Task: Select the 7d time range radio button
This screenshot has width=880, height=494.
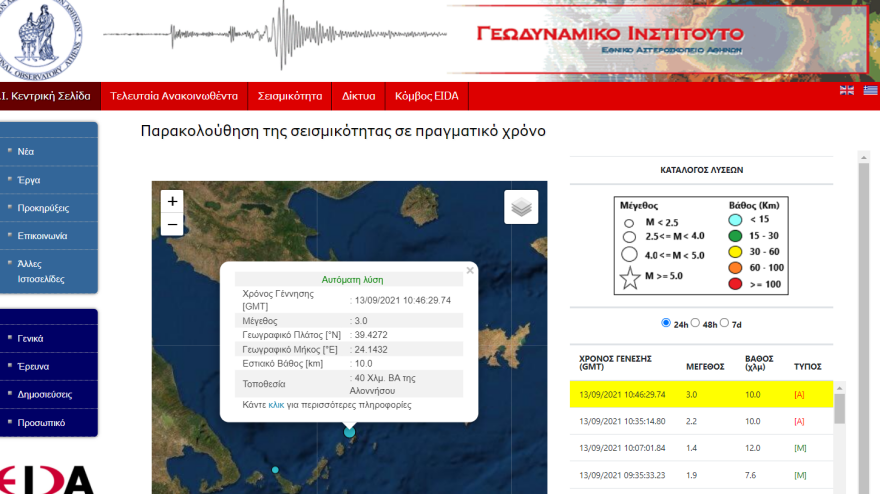Action: pyautogui.click(x=725, y=323)
